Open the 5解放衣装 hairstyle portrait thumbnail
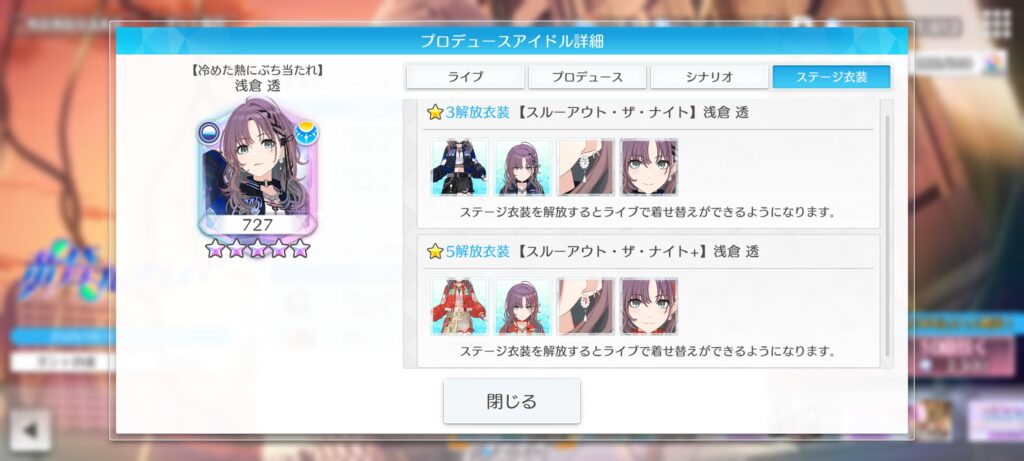 coord(522,306)
